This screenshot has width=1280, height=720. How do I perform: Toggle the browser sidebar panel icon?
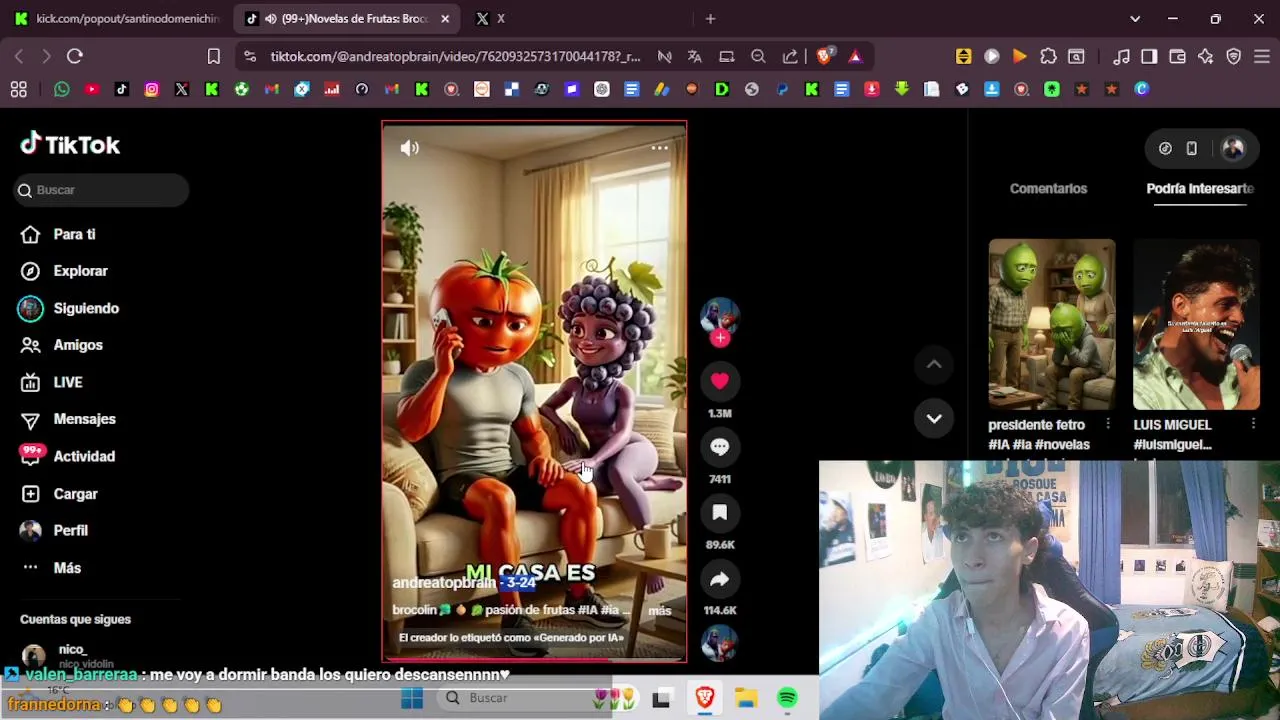[1149, 56]
